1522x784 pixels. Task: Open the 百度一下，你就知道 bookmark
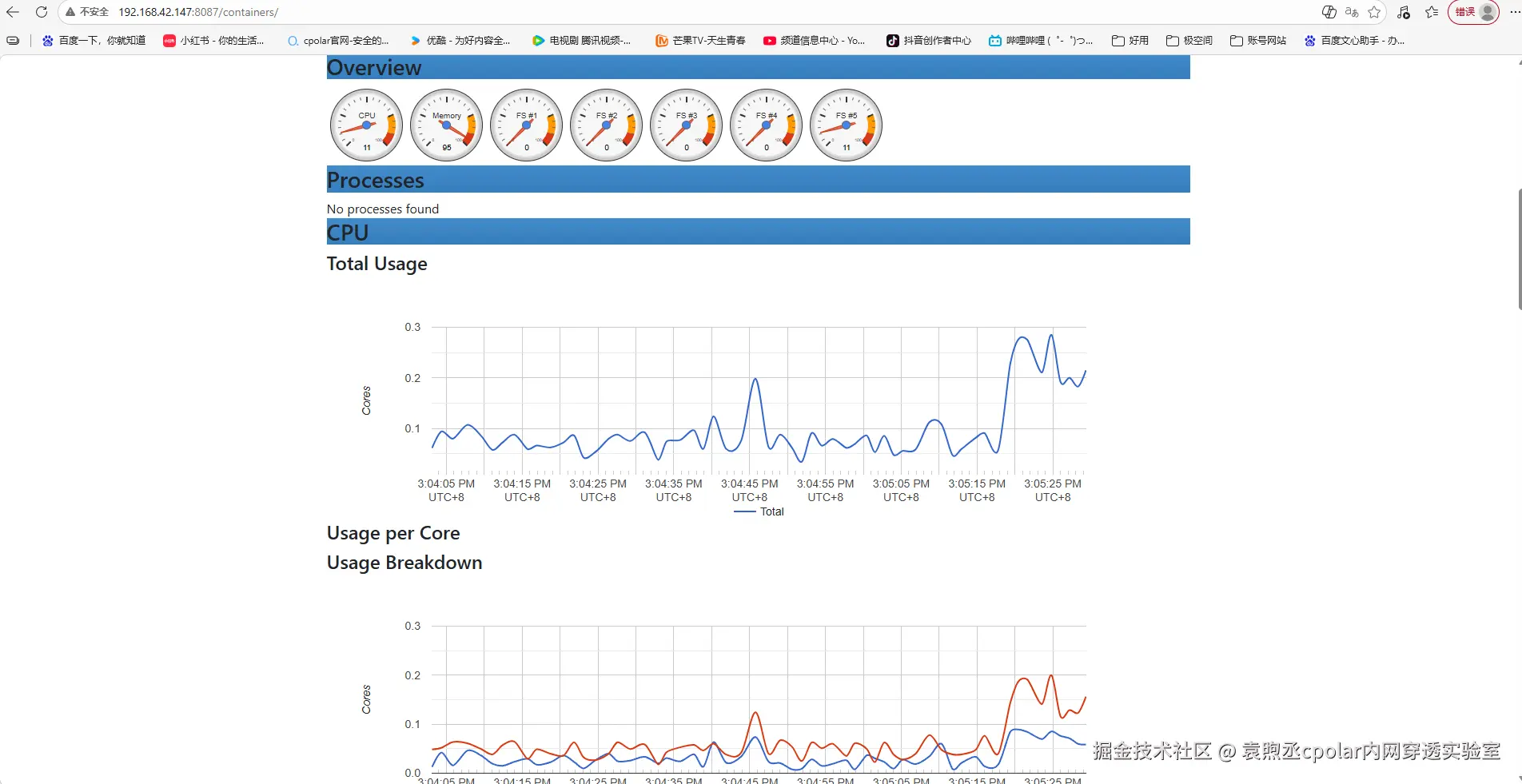coord(94,40)
